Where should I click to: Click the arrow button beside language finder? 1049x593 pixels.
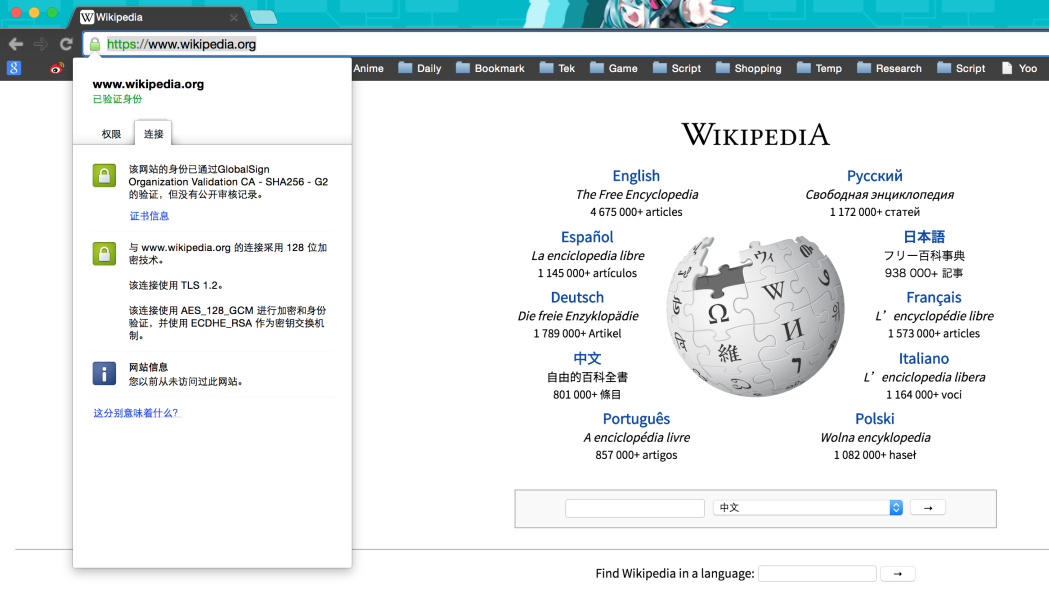tap(898, 574)
